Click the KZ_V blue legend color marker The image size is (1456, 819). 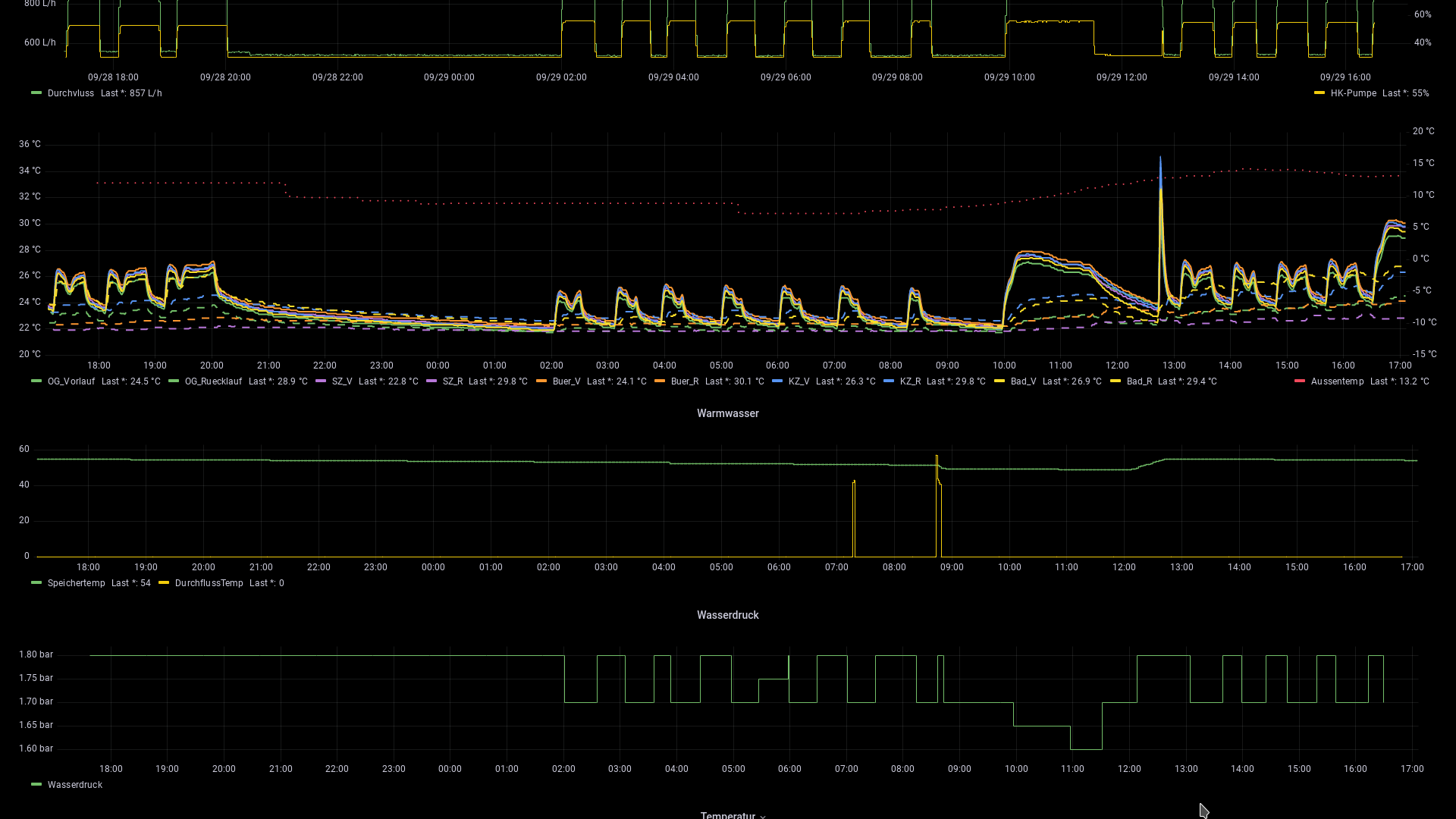pyautogui.click(x=777, y=381)
